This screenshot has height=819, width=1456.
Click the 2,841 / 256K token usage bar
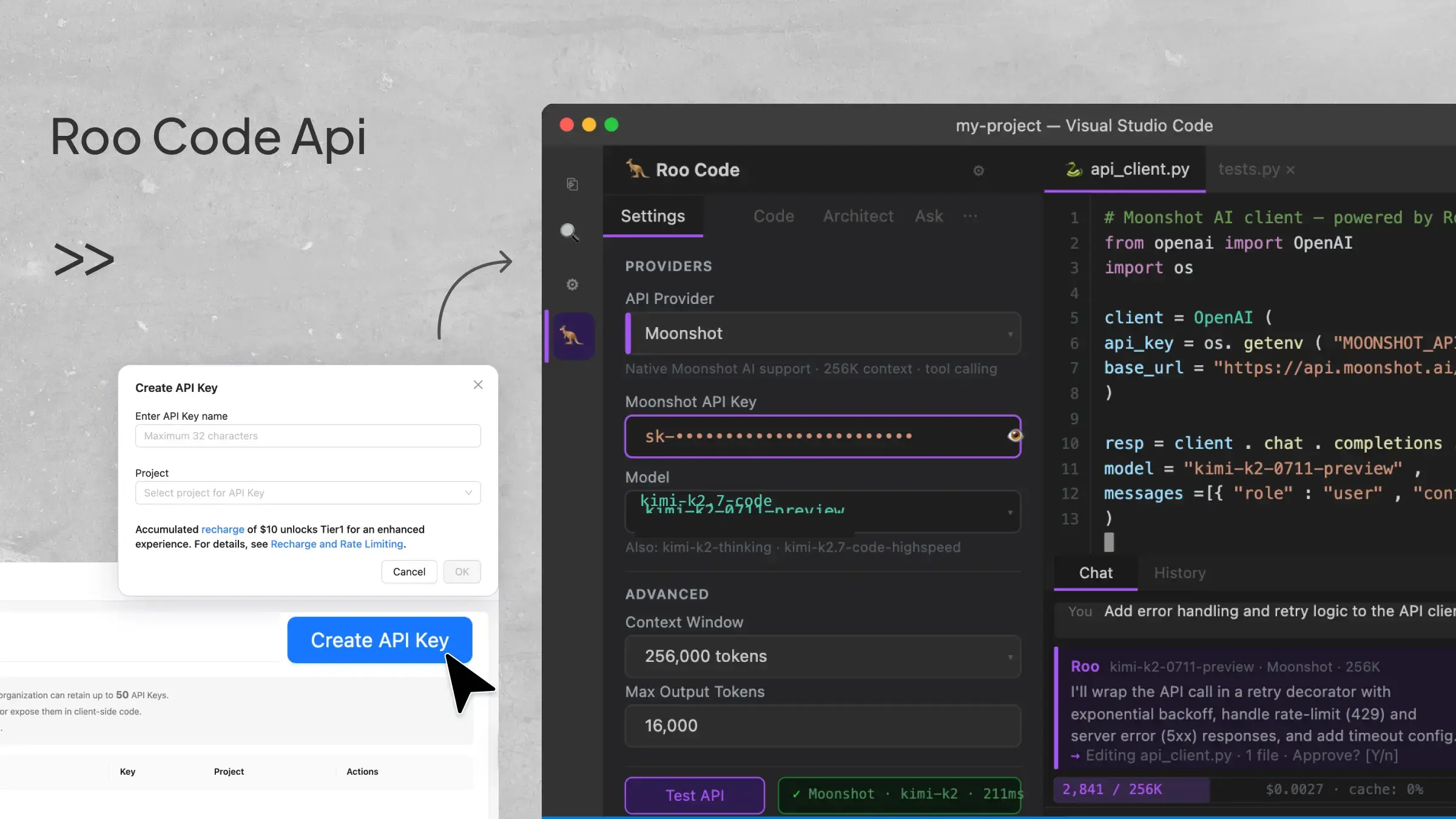[x=1131, y=789]
